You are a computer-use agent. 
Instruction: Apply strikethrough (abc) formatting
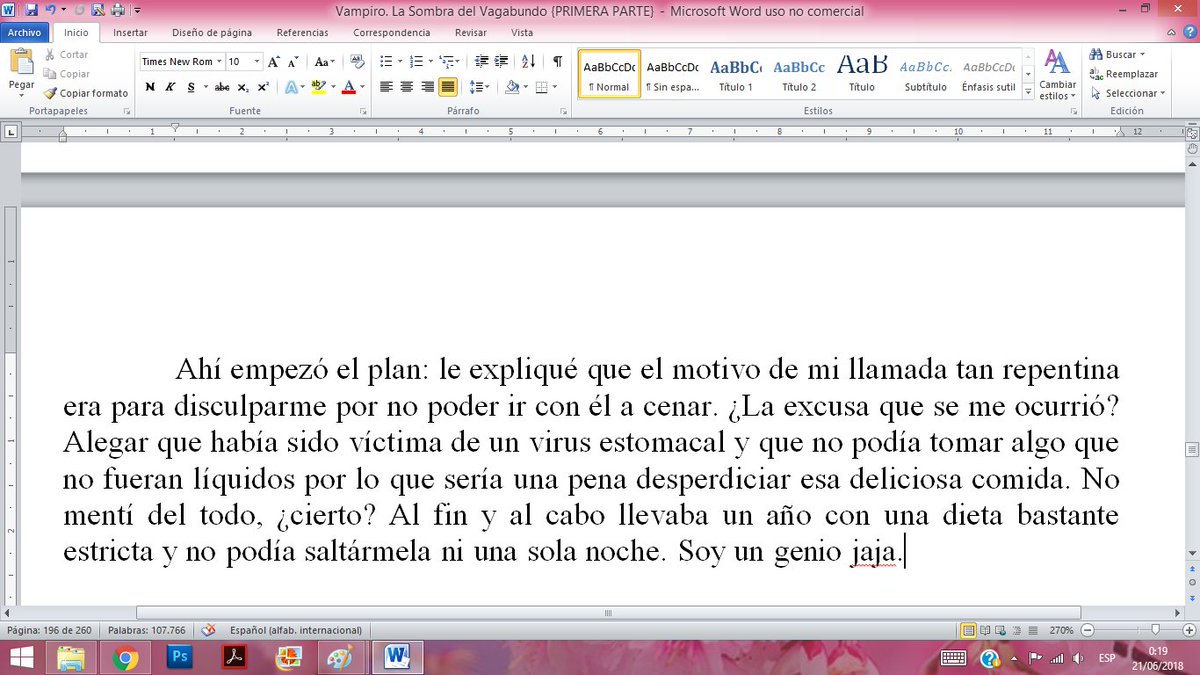222,87
